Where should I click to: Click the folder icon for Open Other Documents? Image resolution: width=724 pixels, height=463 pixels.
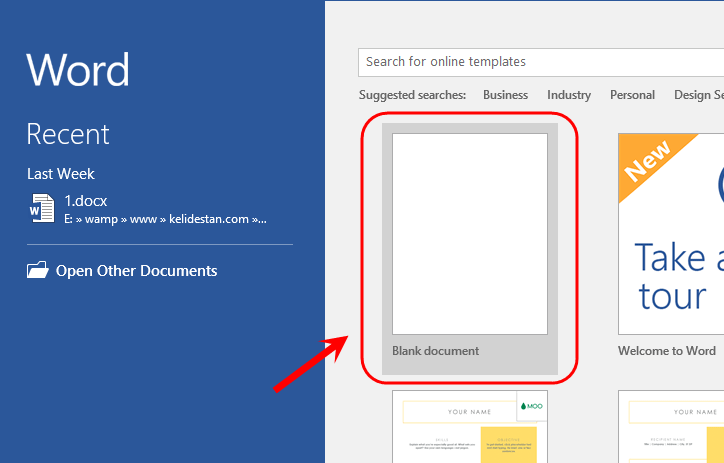37,270
